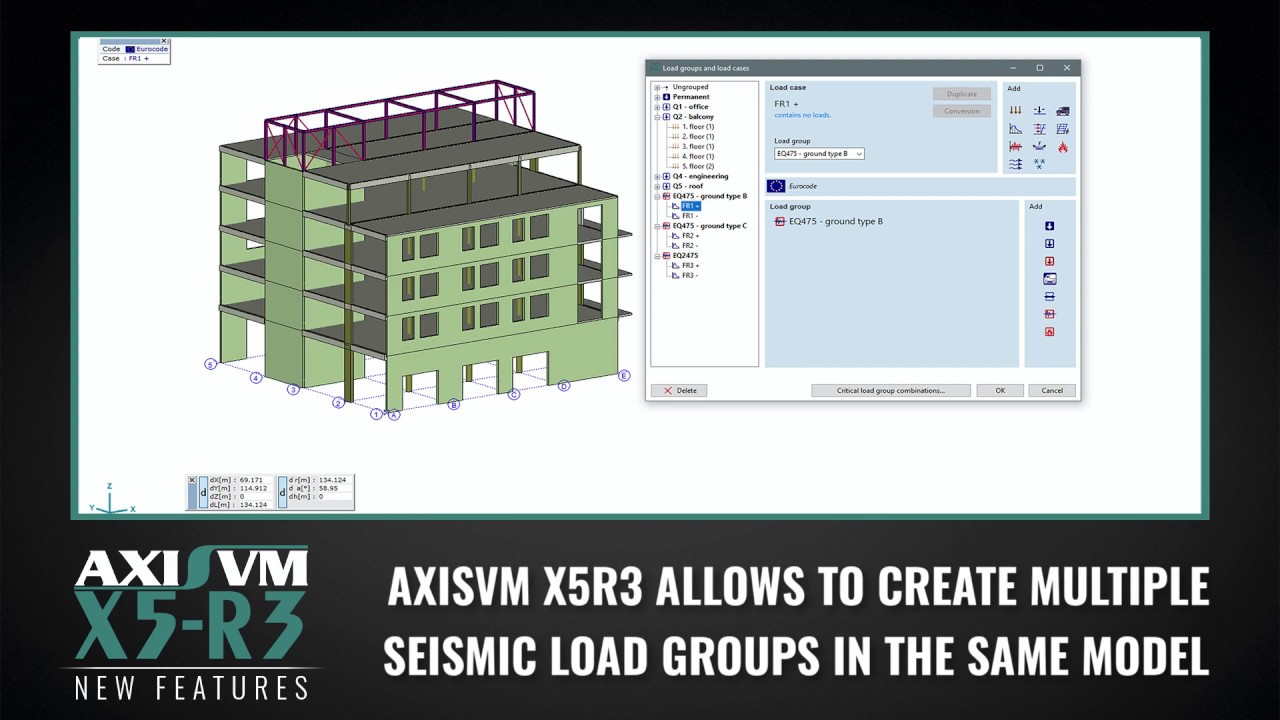Select the FR2 - load case
Viewport: 1280px width, 720px height.
(690, 246)
